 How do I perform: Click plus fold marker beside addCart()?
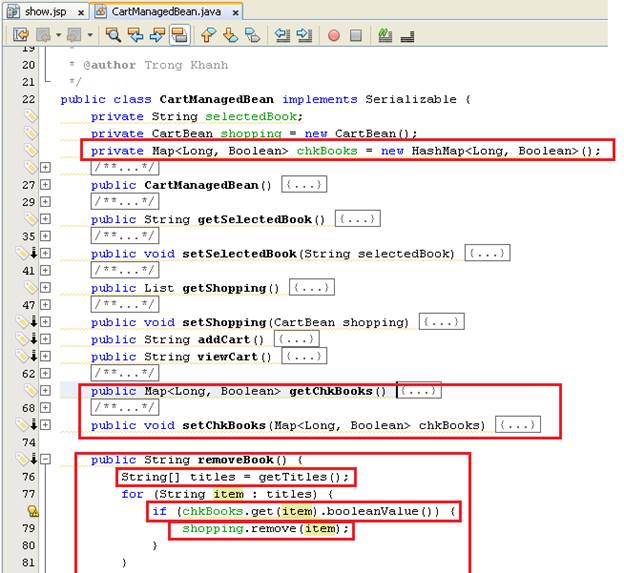pos(45,339)
